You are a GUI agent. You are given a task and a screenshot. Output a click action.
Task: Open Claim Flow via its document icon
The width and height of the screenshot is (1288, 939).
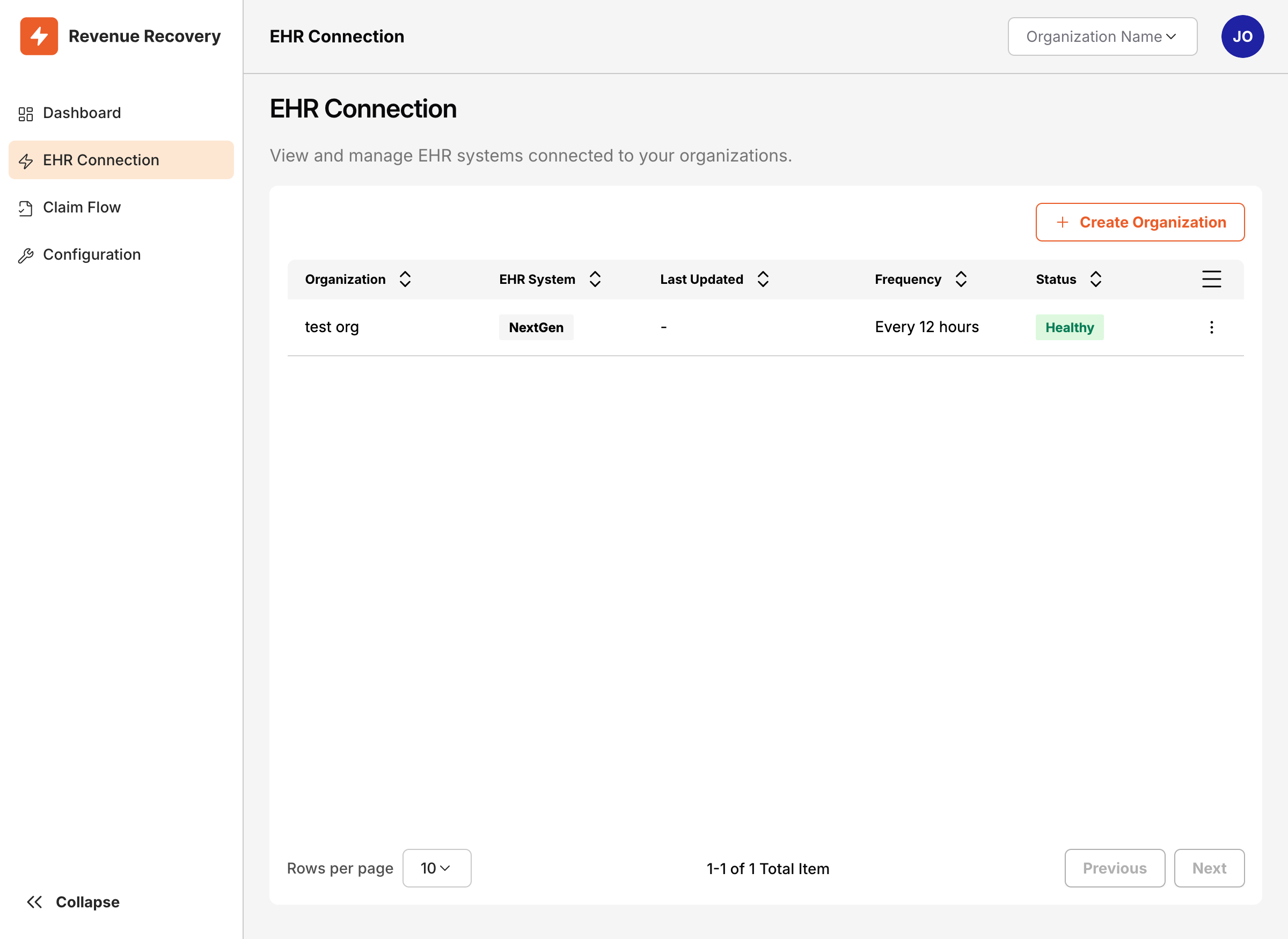(26, 208)
